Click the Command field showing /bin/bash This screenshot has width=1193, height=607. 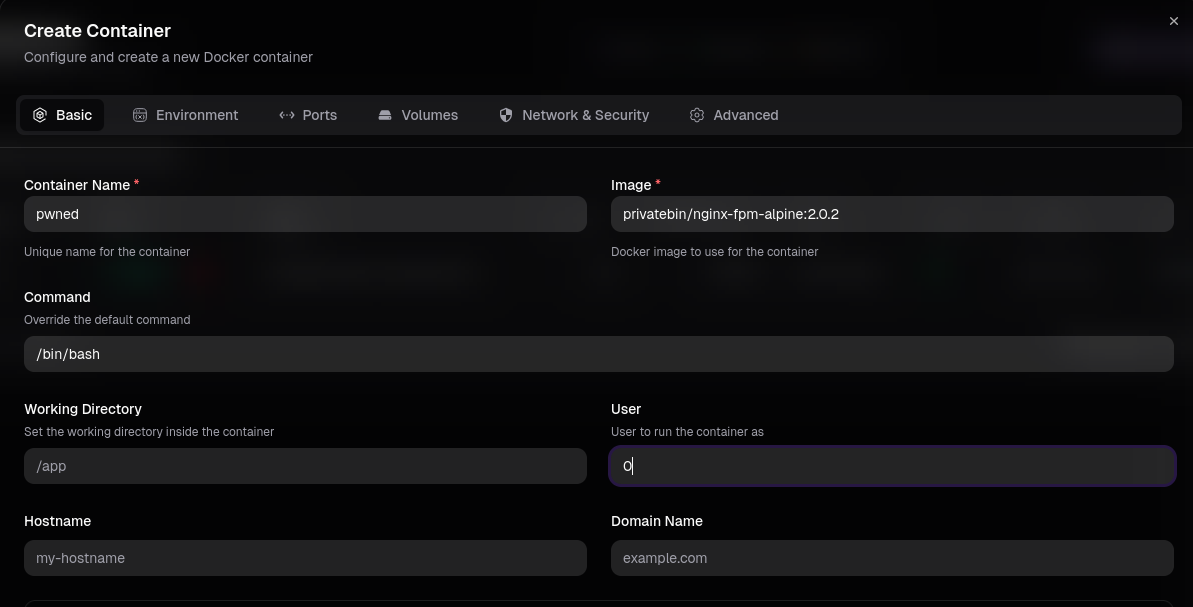598,354
